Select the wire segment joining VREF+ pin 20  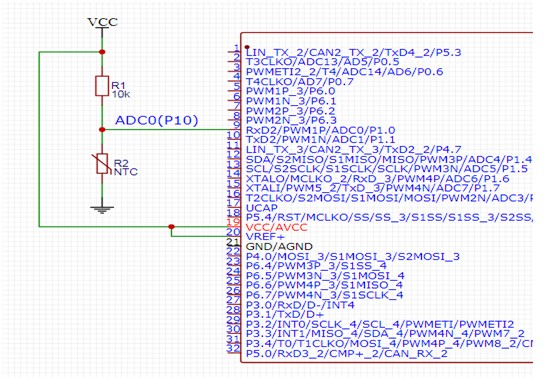(200, 236)
